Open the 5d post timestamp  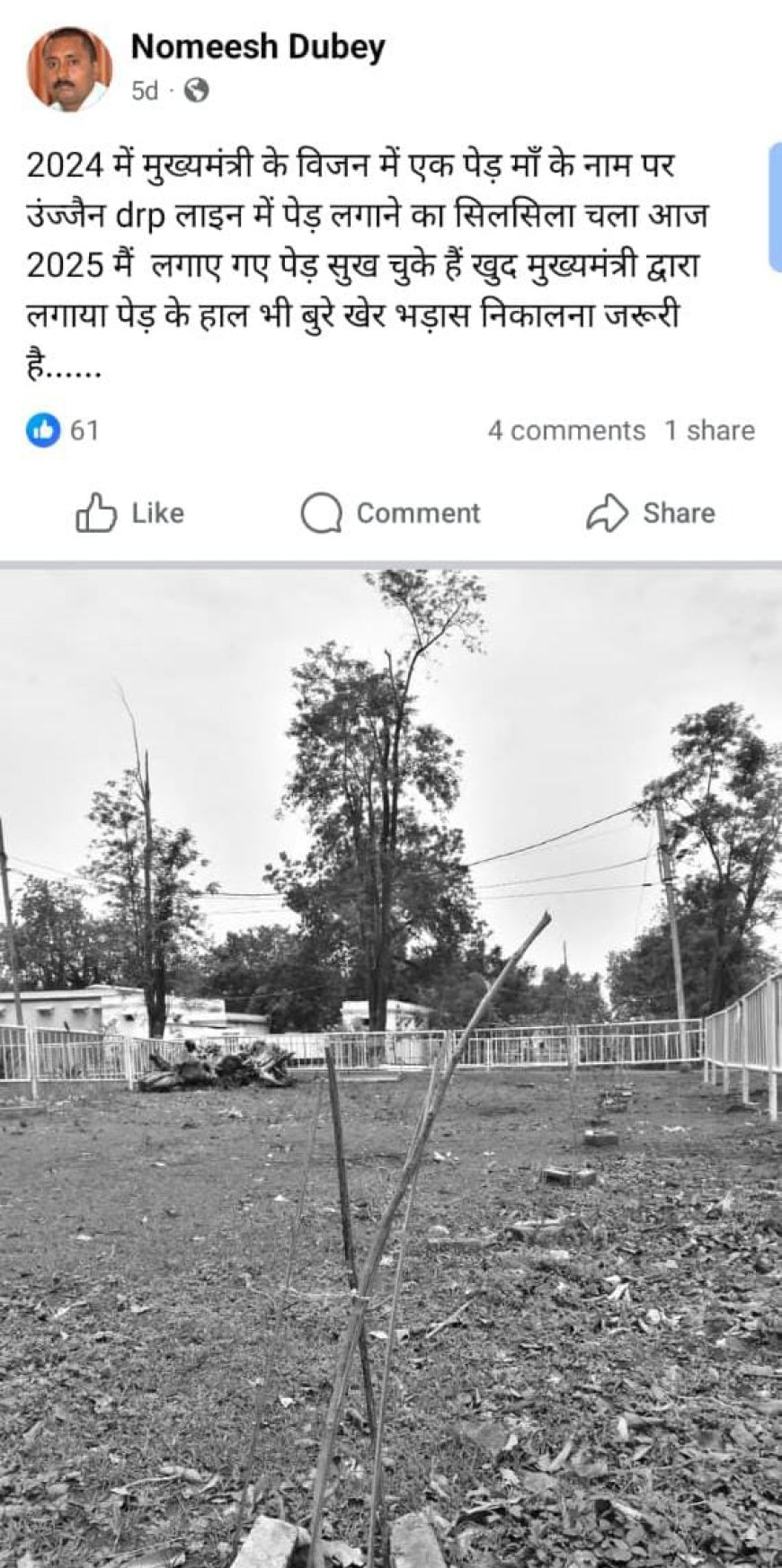click(x=145, y=91)
